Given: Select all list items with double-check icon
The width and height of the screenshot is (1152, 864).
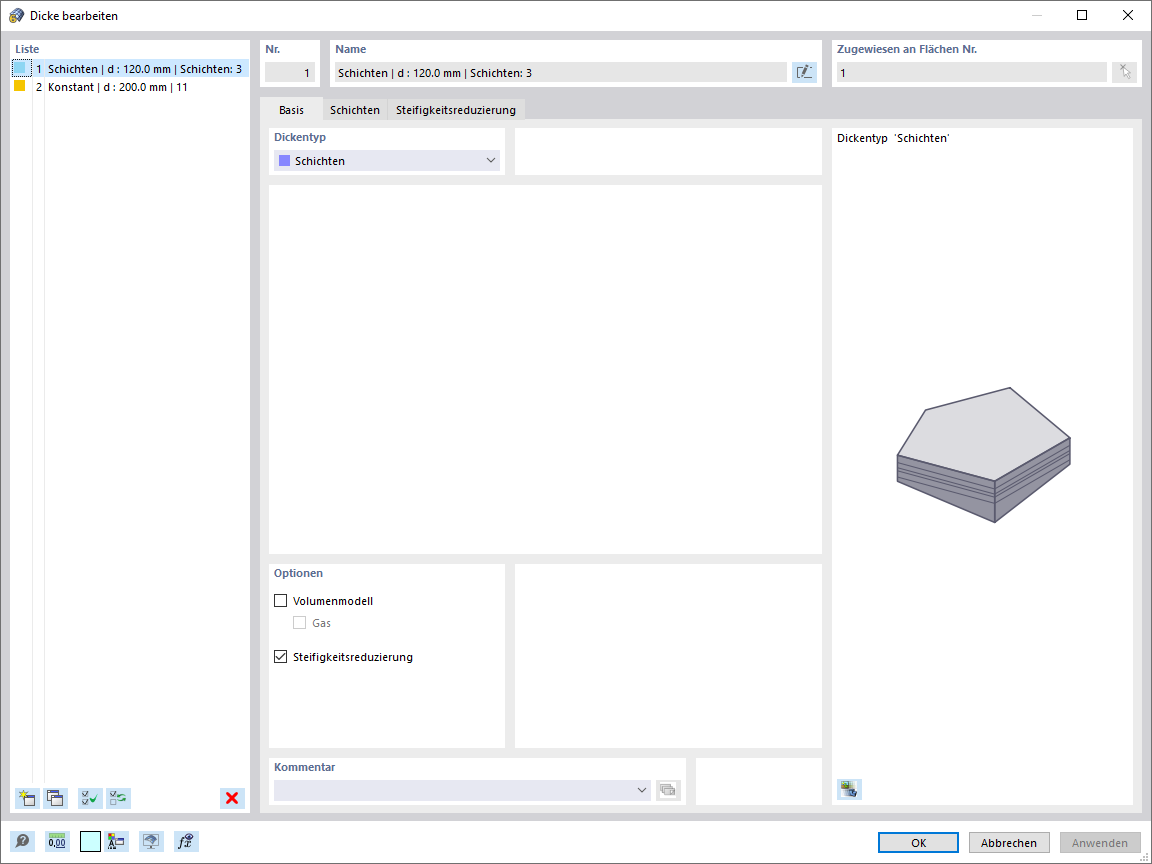Looking at the screenshot, I should pyautogui.click(x=90, y=798).
